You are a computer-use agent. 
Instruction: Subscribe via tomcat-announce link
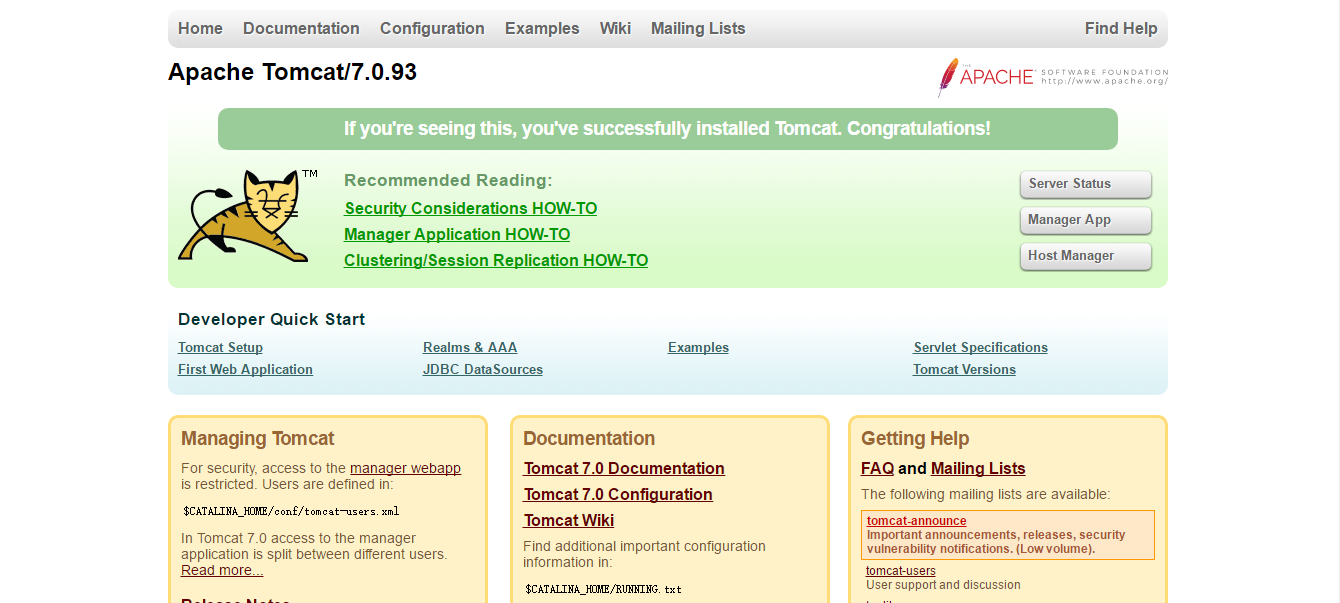coord(917,521)
